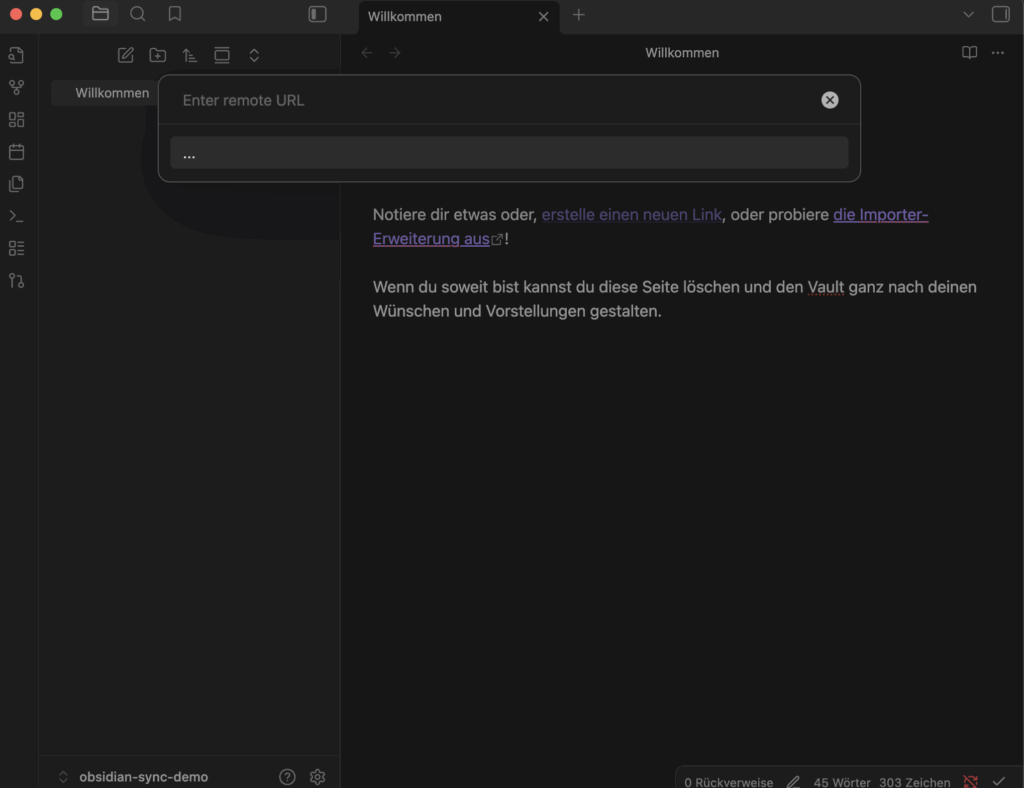The width and height of the screenshot is (1024, 788).
Task: Create a new folder in file explorer
Action: (x=158, y=55)
